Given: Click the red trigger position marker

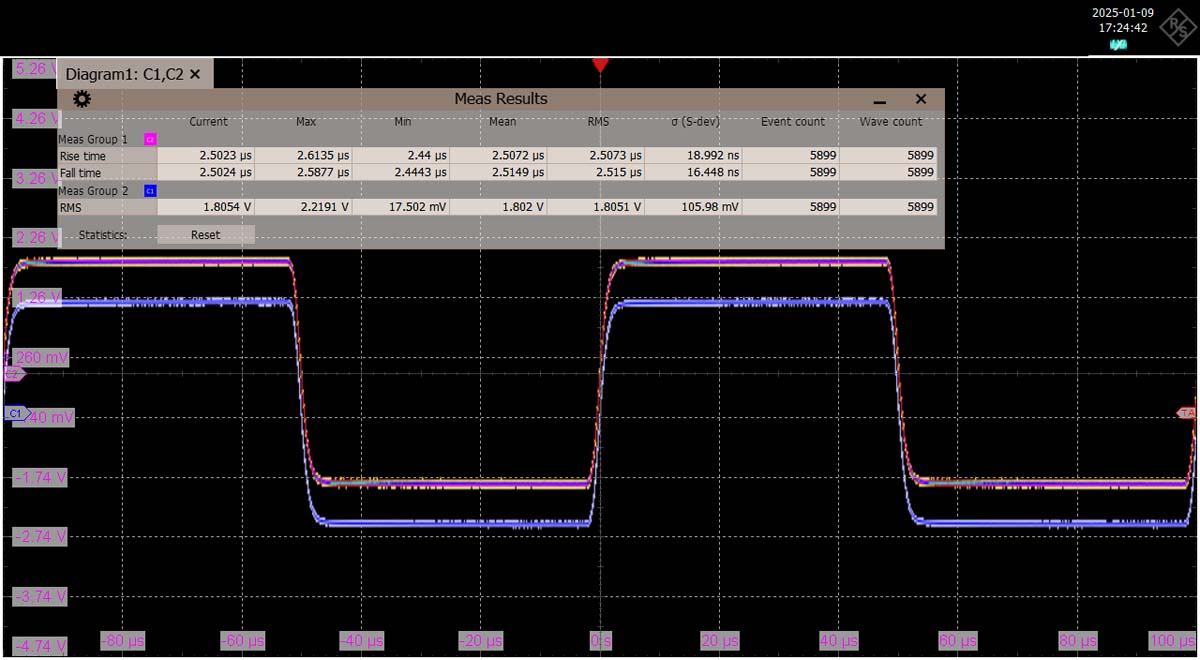Looking at the screenshot, I should tap(600, 65).
